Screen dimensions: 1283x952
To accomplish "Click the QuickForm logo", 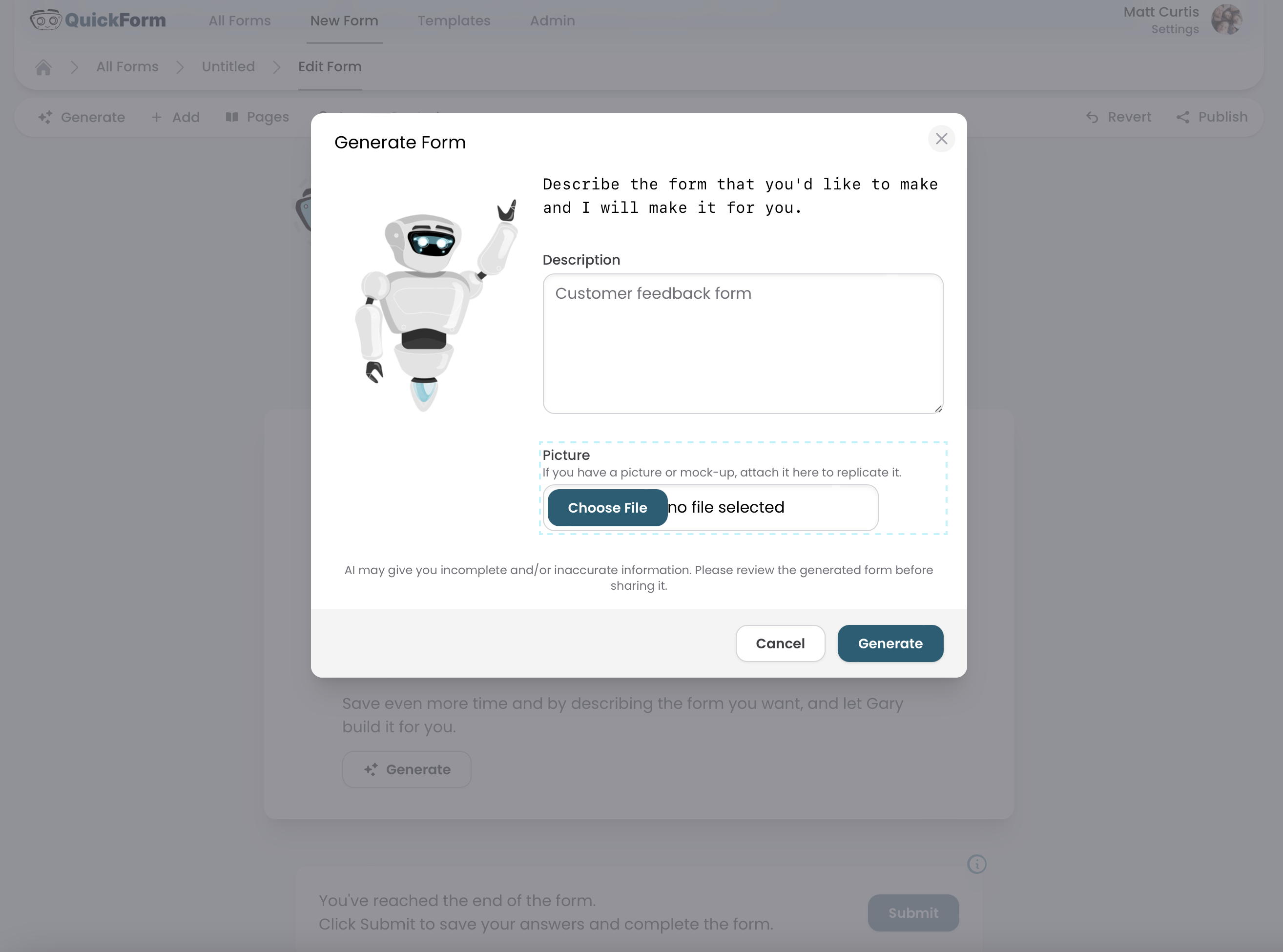I will pyautogui.click(x=98, y=20).
